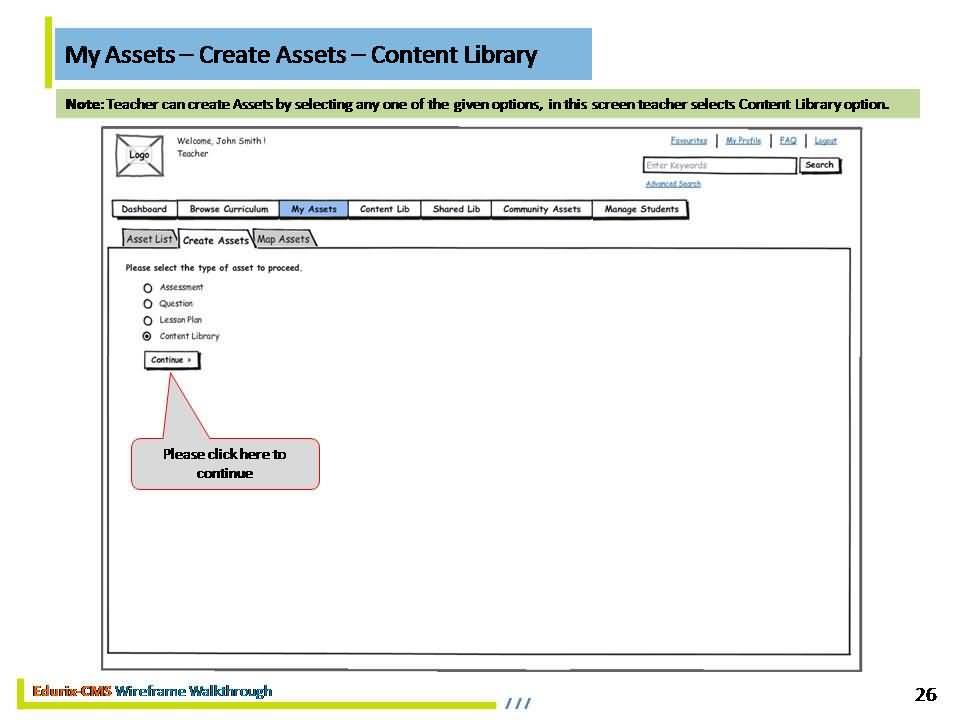Select the Assessment radio button

(x=148, y=288)
